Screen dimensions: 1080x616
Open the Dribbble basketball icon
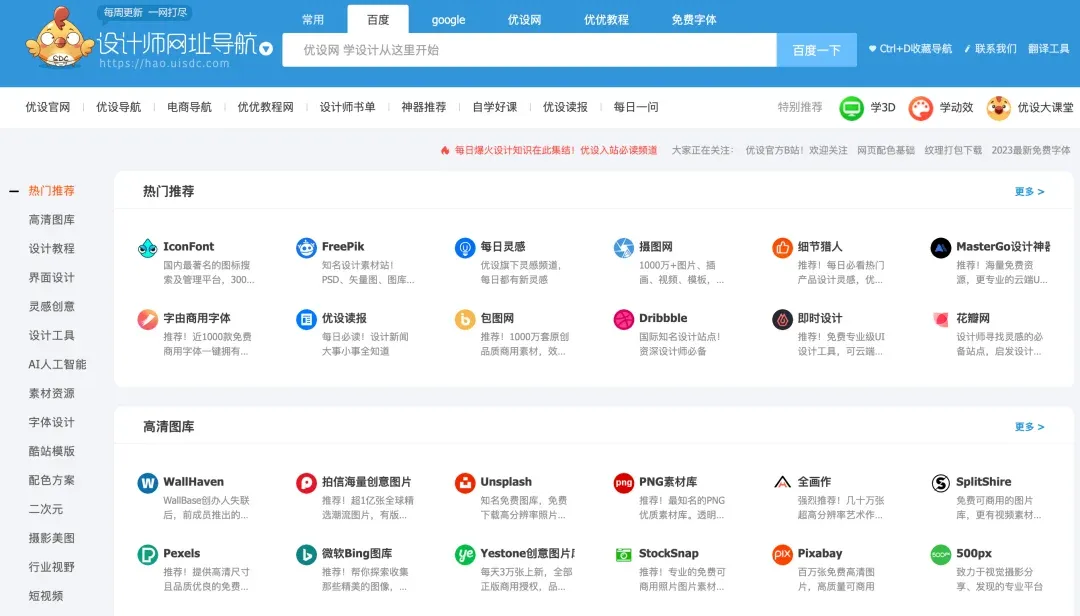(623, 319)
